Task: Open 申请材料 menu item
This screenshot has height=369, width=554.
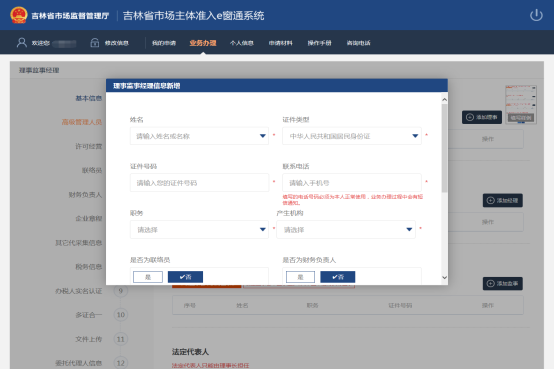Action: tap(281, 43)
